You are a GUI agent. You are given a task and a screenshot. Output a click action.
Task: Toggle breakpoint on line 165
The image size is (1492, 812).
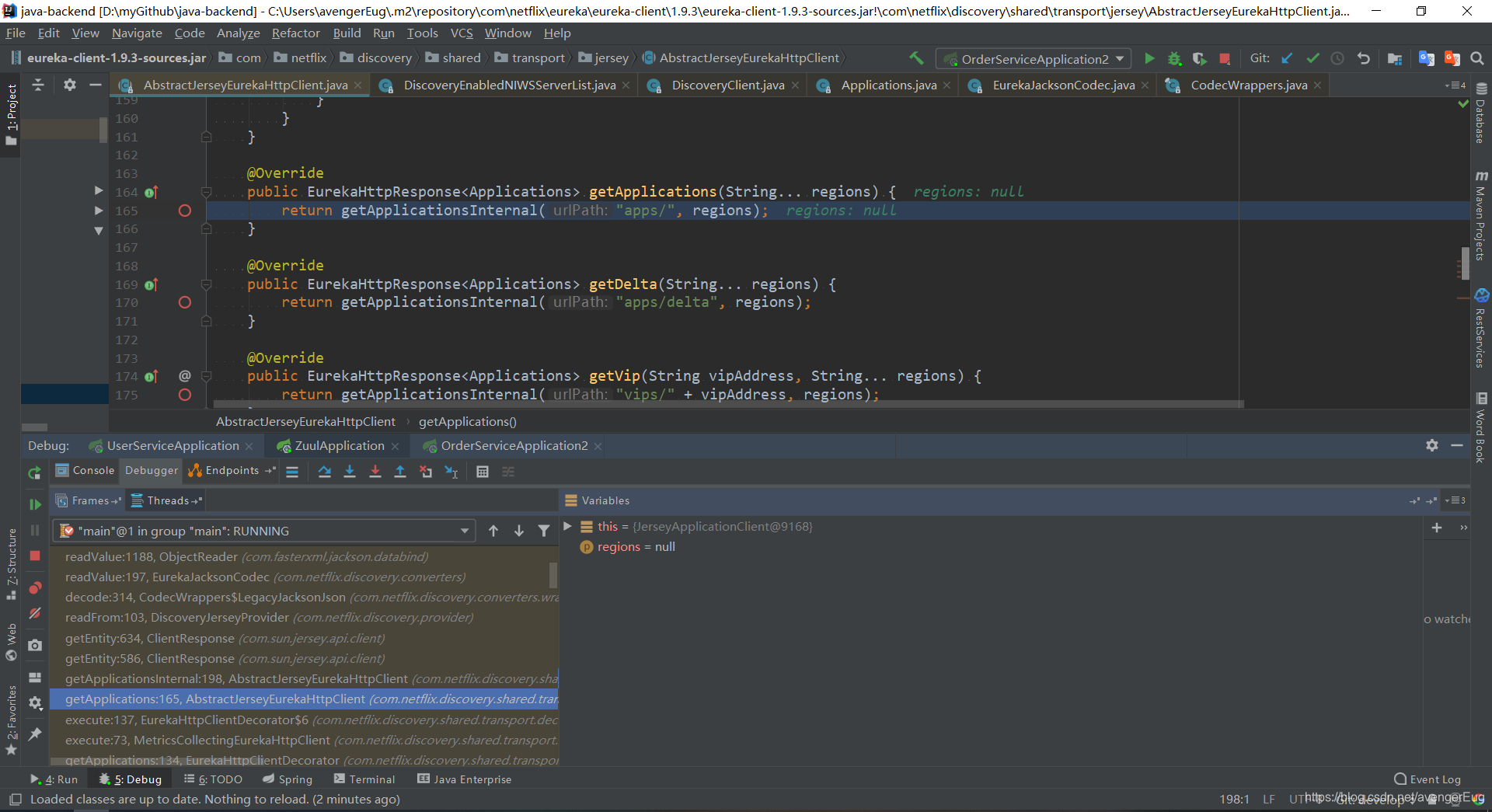pyautogui.click(x=185, y=211)
